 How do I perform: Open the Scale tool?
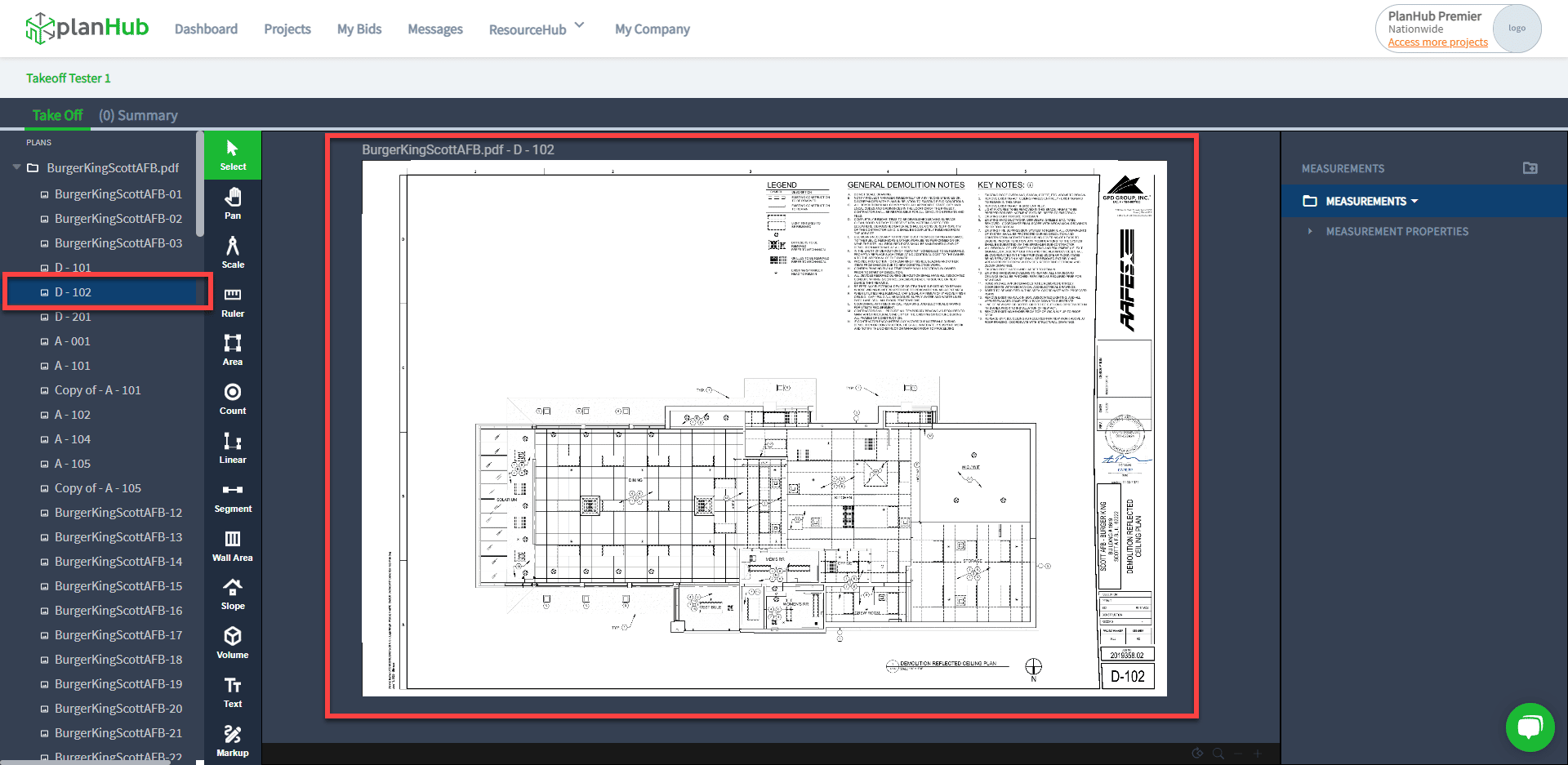click(232, 253)
